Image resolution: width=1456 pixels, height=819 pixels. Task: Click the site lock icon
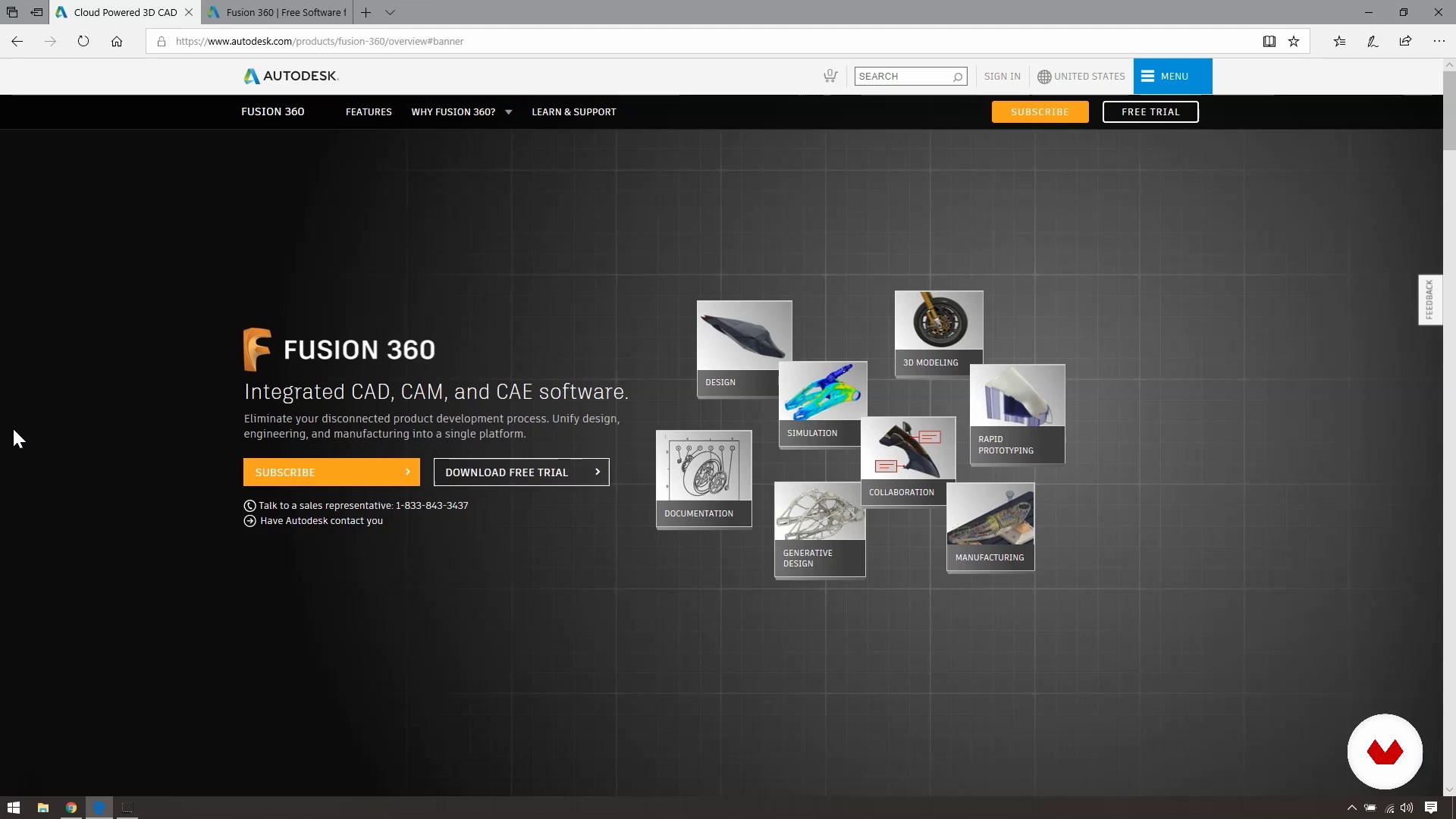[x=161, y=41]
